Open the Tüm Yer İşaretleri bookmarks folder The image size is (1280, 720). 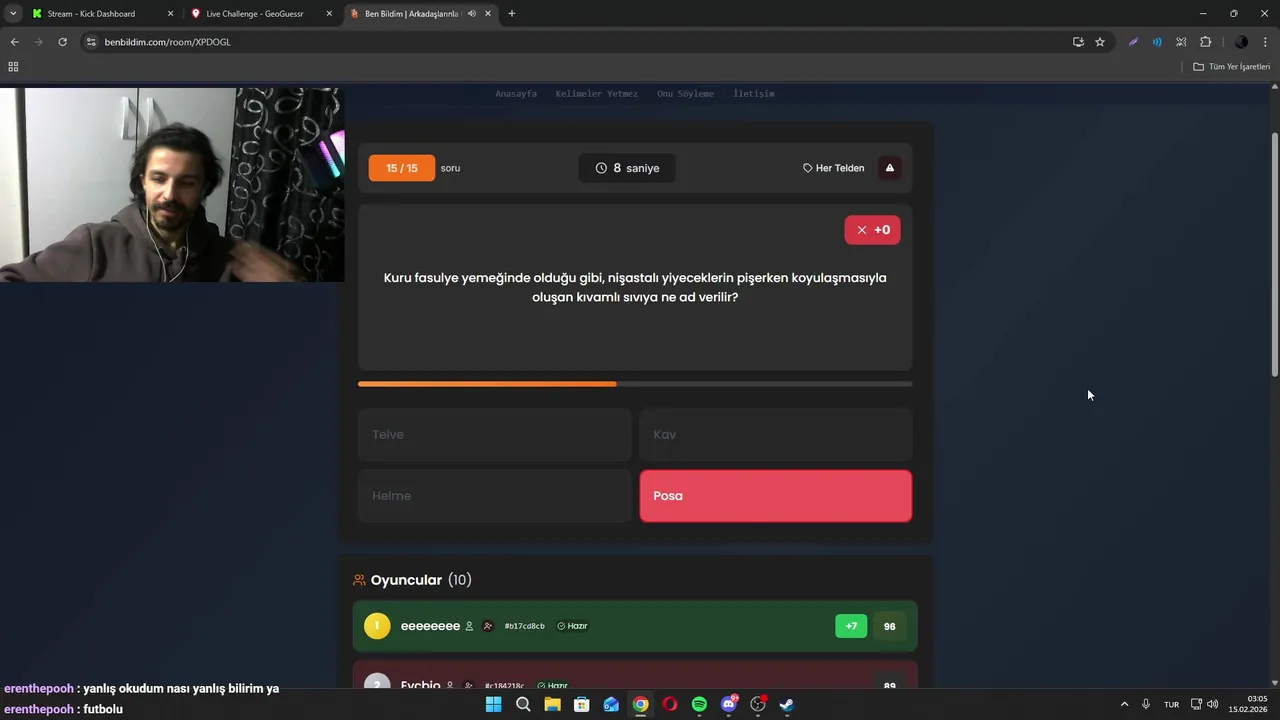[x=1232, y=67]
